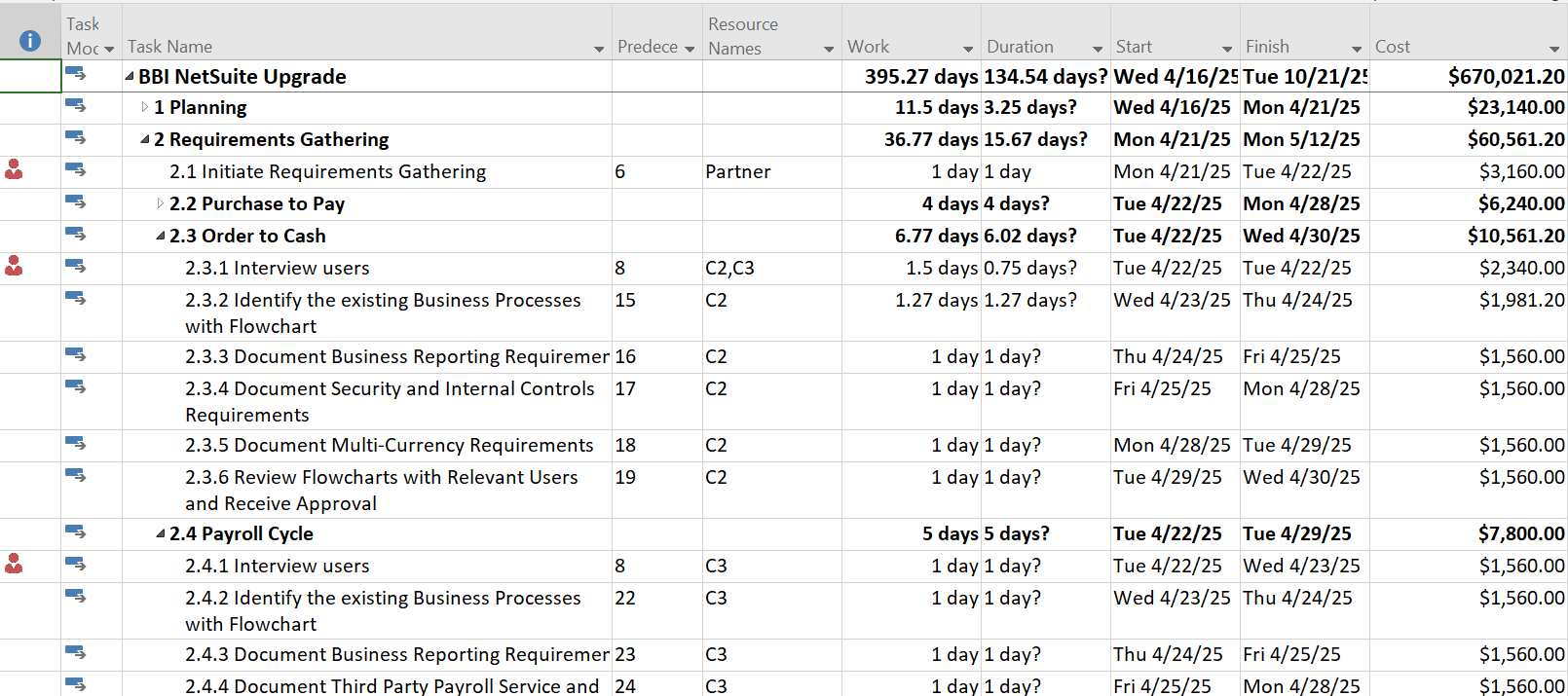Click the Work column header label
The width and height of the screenshot is (1568, 696).
coord(868,47)
